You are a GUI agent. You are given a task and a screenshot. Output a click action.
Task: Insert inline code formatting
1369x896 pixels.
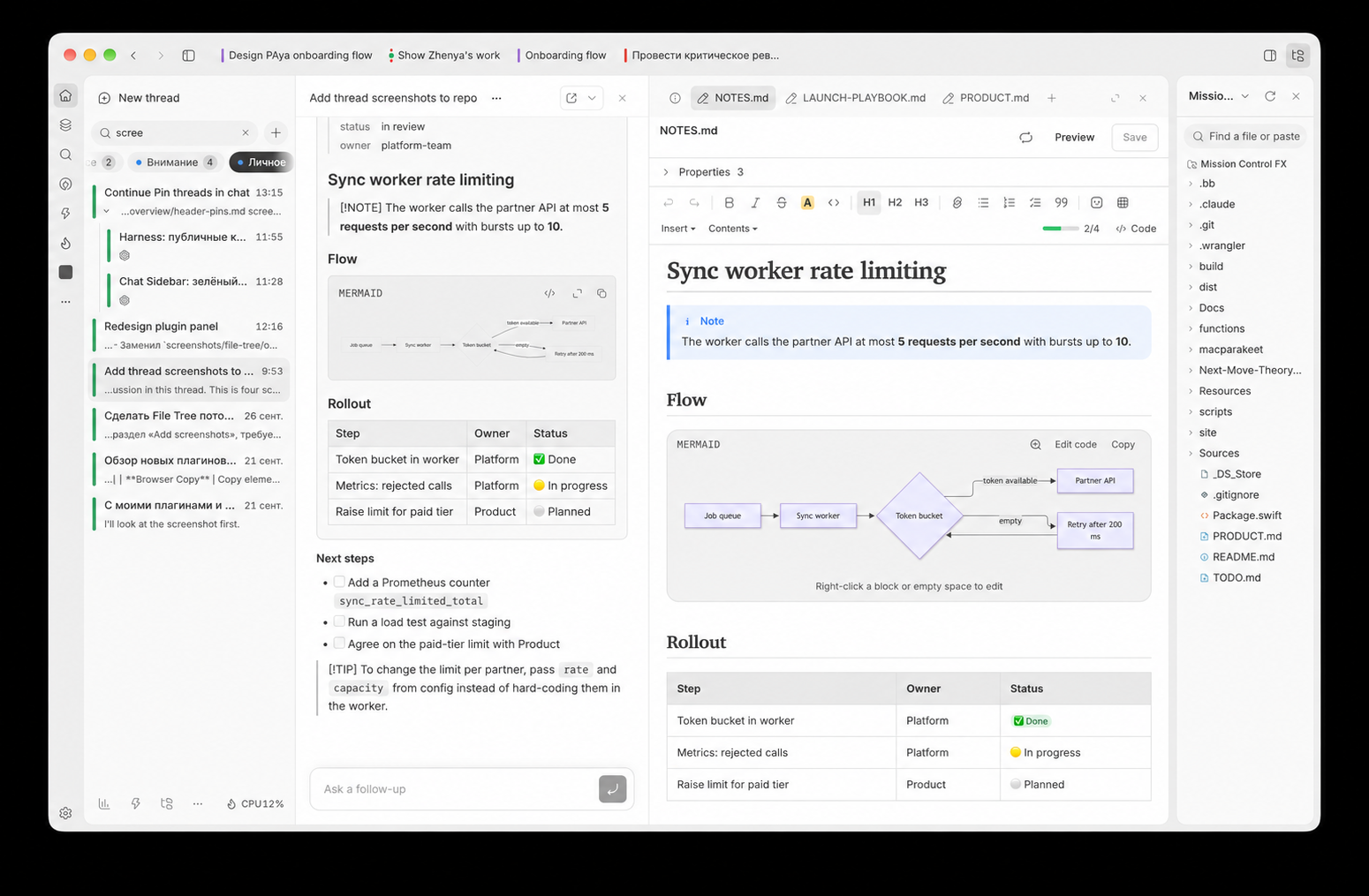[834, 202]
